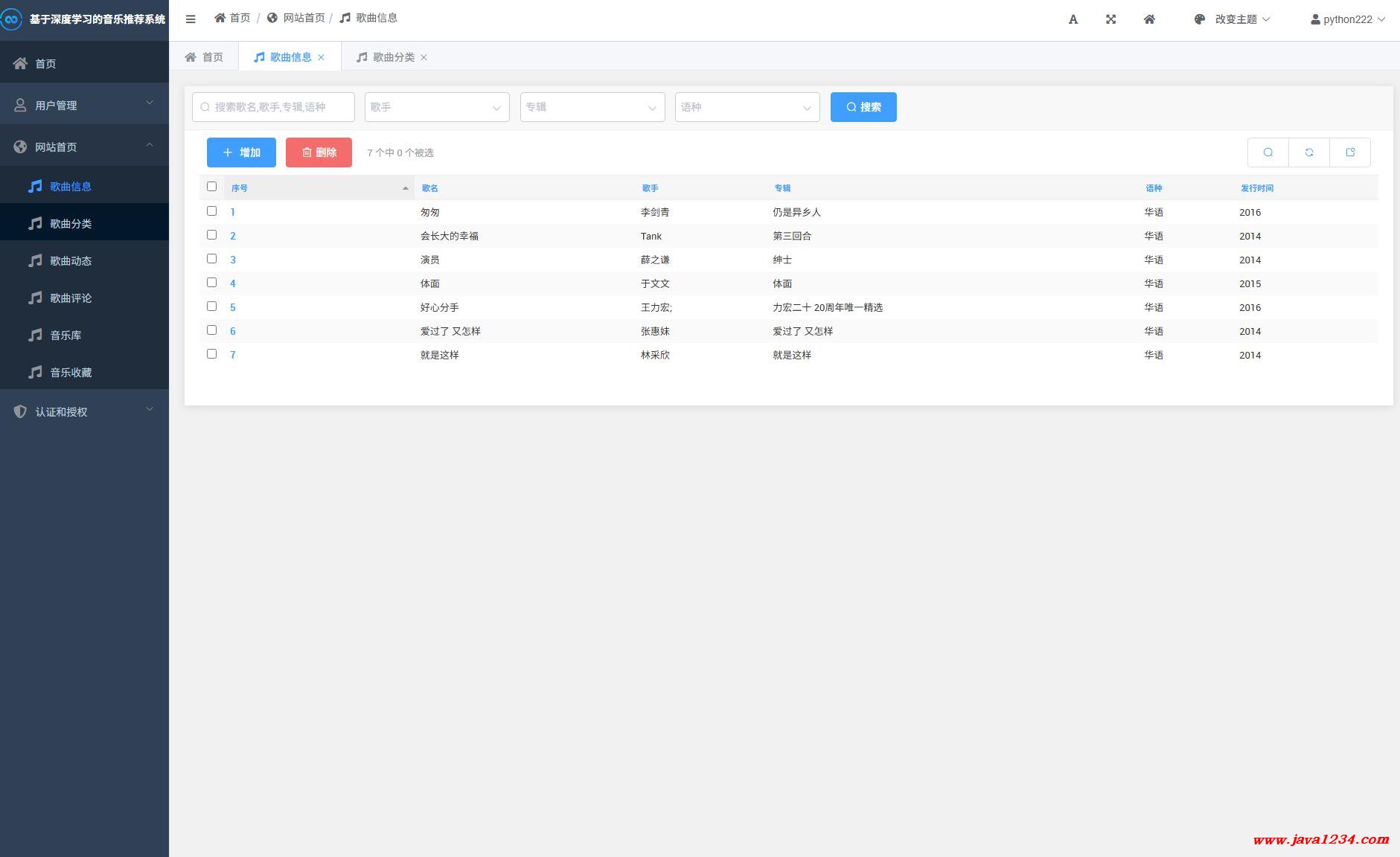Screen dimensions: 1400x857
Task: Open the 歌手 filter dropdown
Action: (x=437, y=107)
